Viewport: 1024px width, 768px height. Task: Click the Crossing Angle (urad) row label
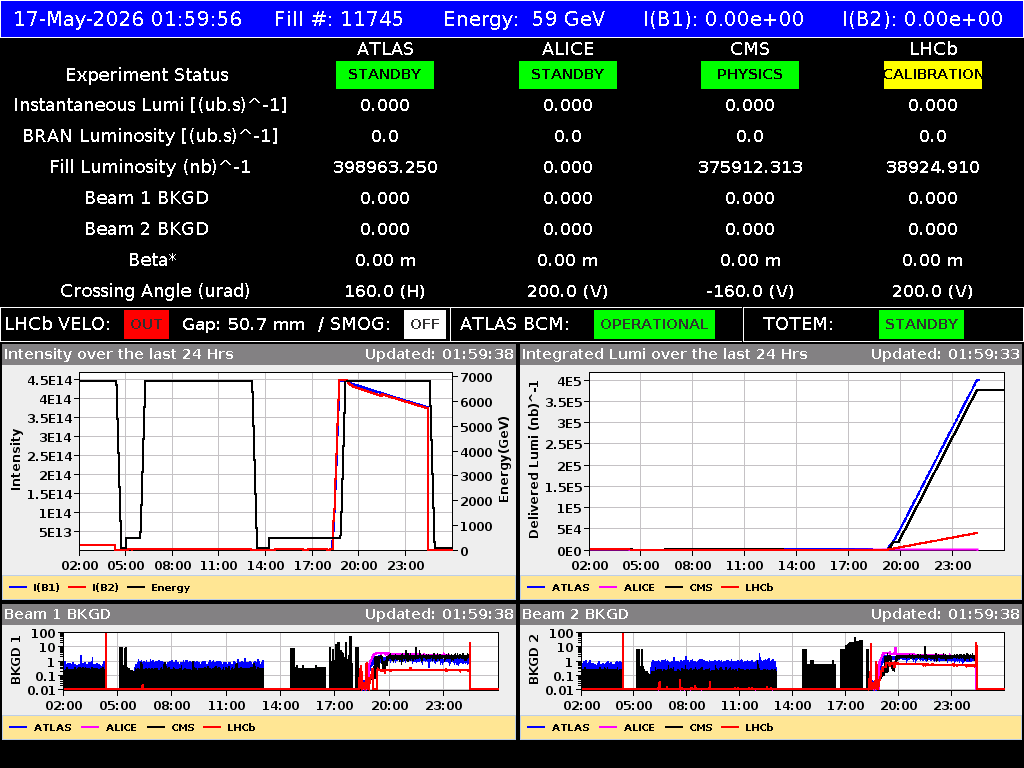[x=155, y=291]
